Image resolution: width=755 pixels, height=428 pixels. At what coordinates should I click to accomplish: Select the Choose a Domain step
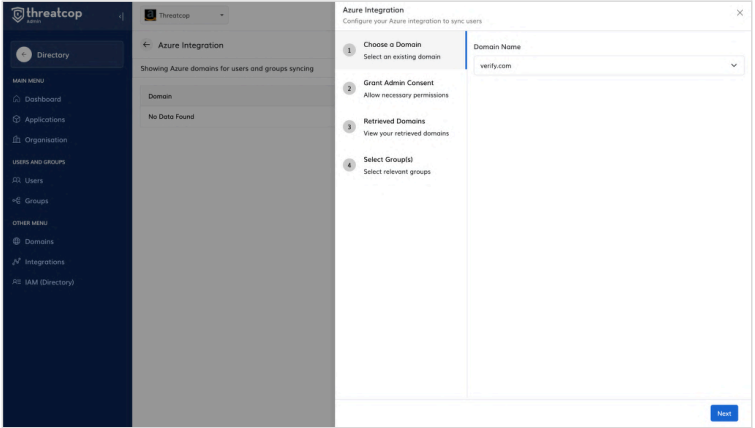click(x=399, y=50)
